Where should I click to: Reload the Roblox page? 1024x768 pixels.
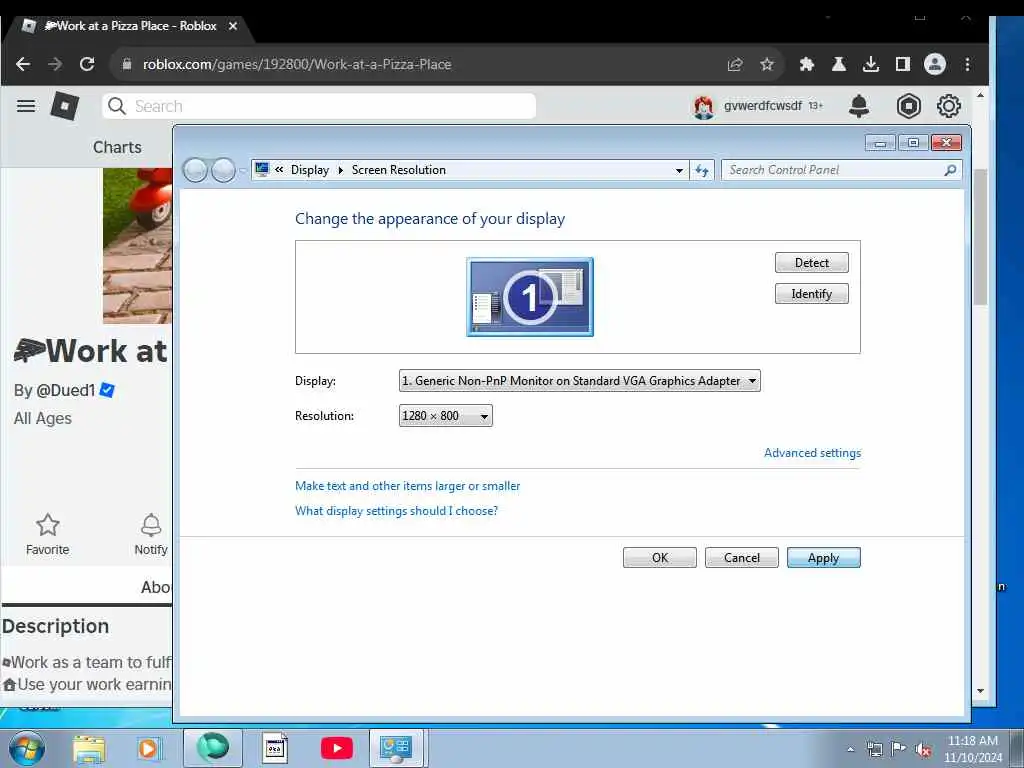(87, 64)
